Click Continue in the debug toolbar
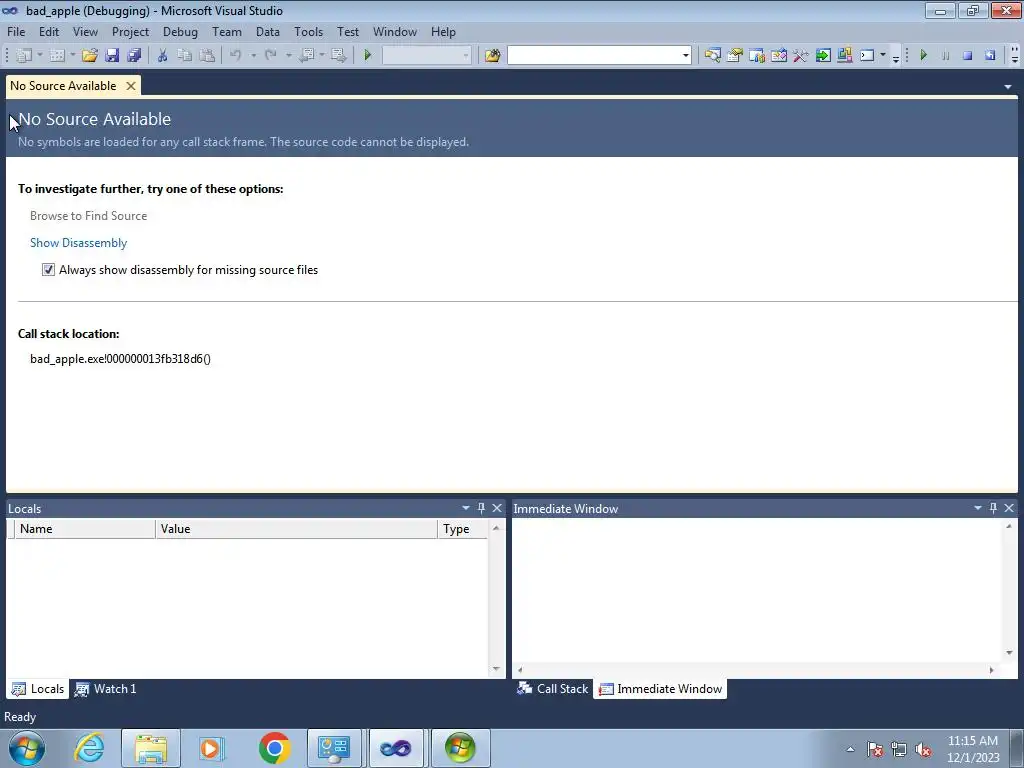 tap(923, 56)
